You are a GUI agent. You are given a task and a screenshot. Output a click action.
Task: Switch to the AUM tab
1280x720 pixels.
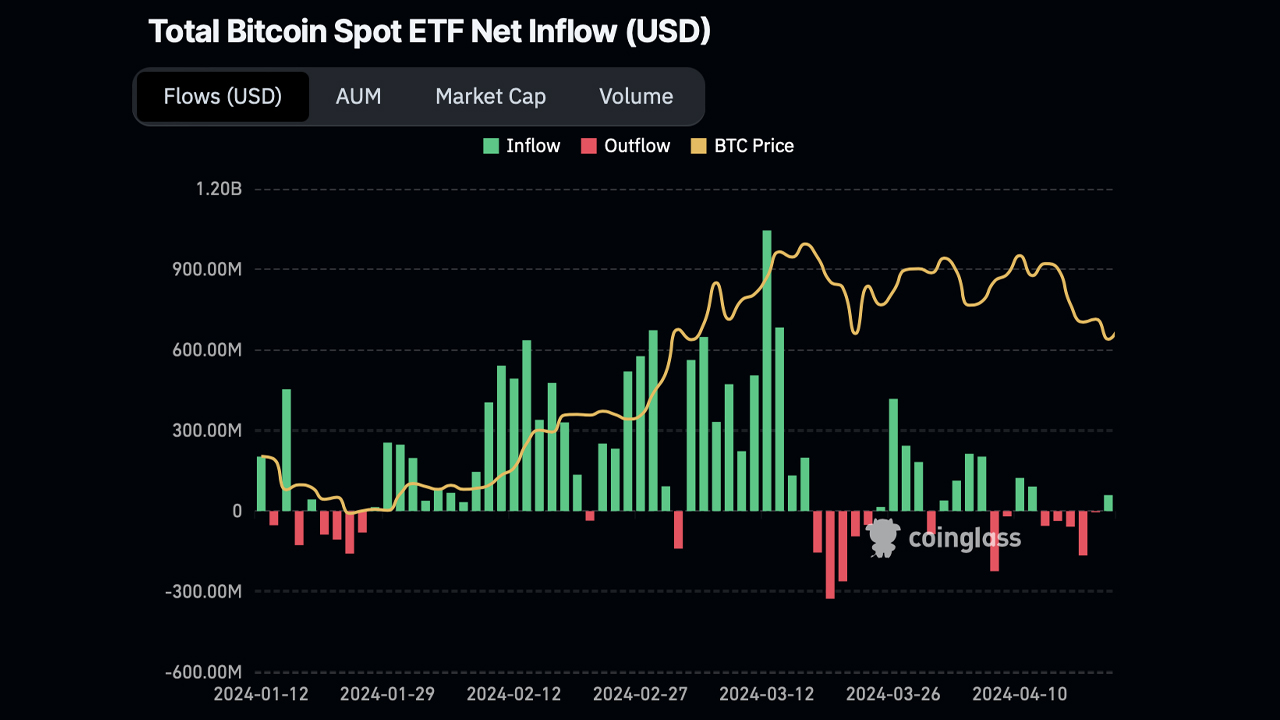point(359,96)
